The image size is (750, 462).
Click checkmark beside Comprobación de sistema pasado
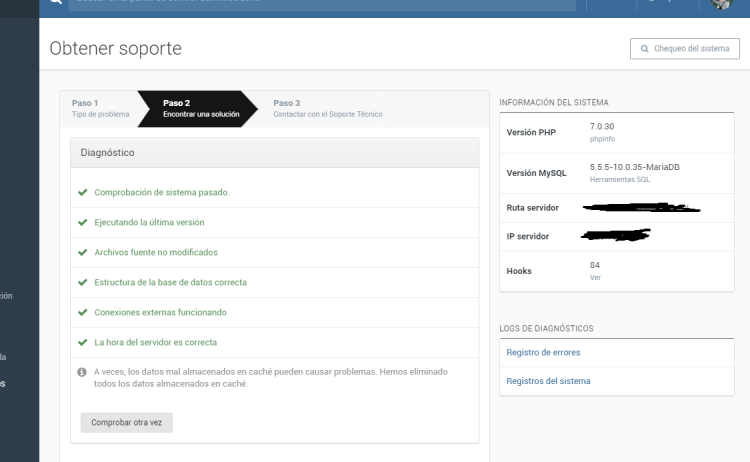83,192
